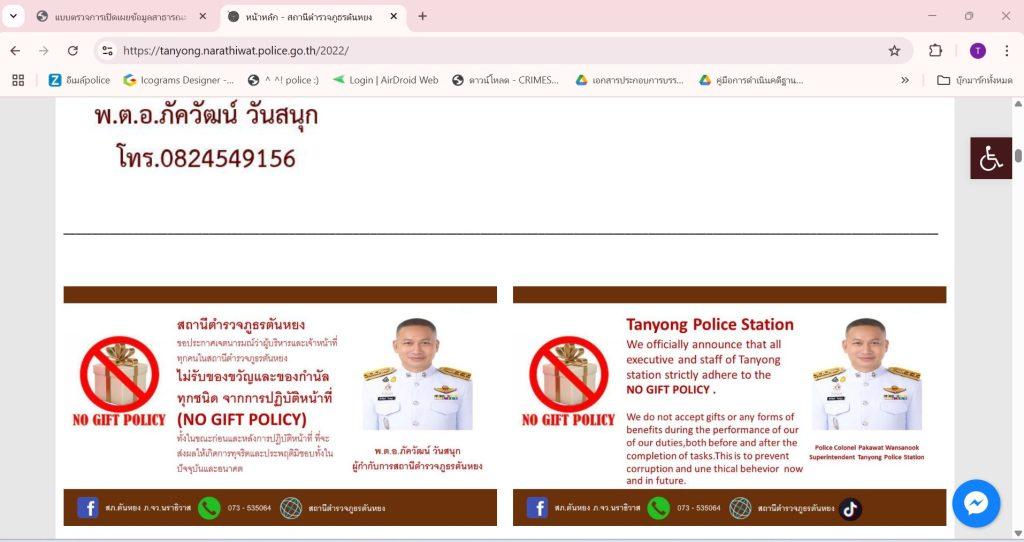Open a new browser tab
This screenshot has height=542, width=1024.
click(423, 16)
